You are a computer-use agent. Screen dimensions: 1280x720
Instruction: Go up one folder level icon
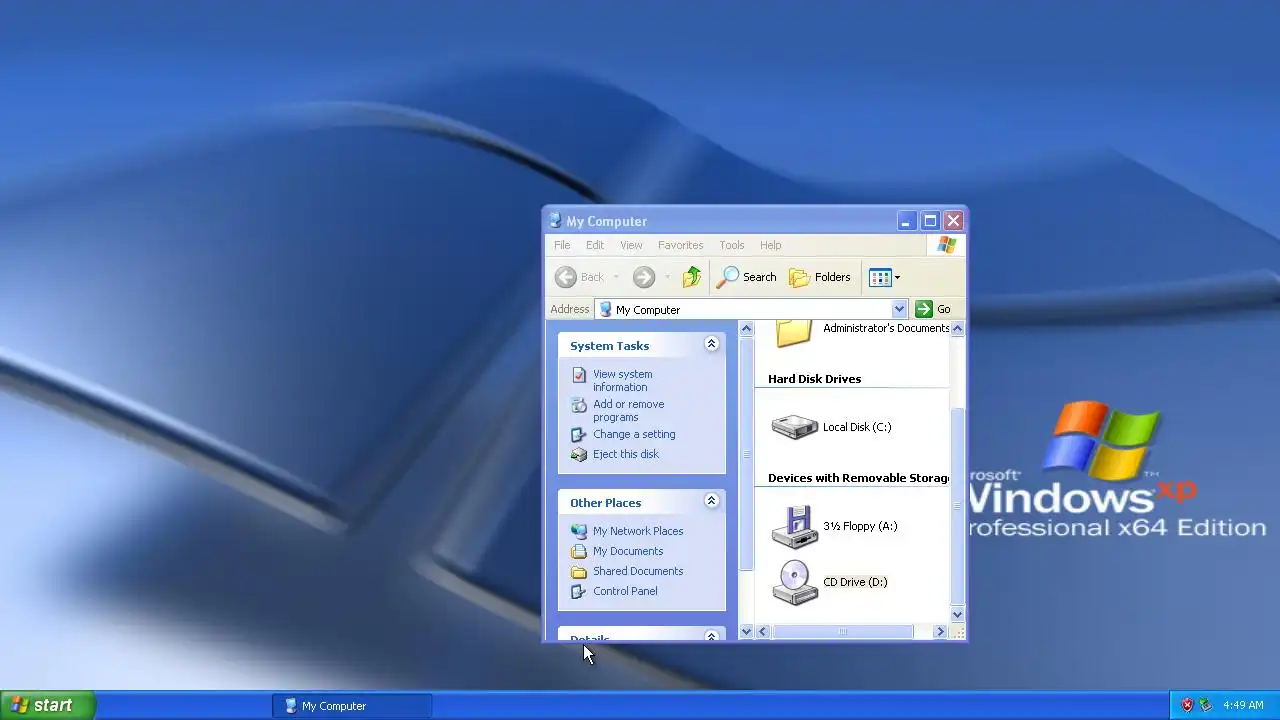coord(692,277)
